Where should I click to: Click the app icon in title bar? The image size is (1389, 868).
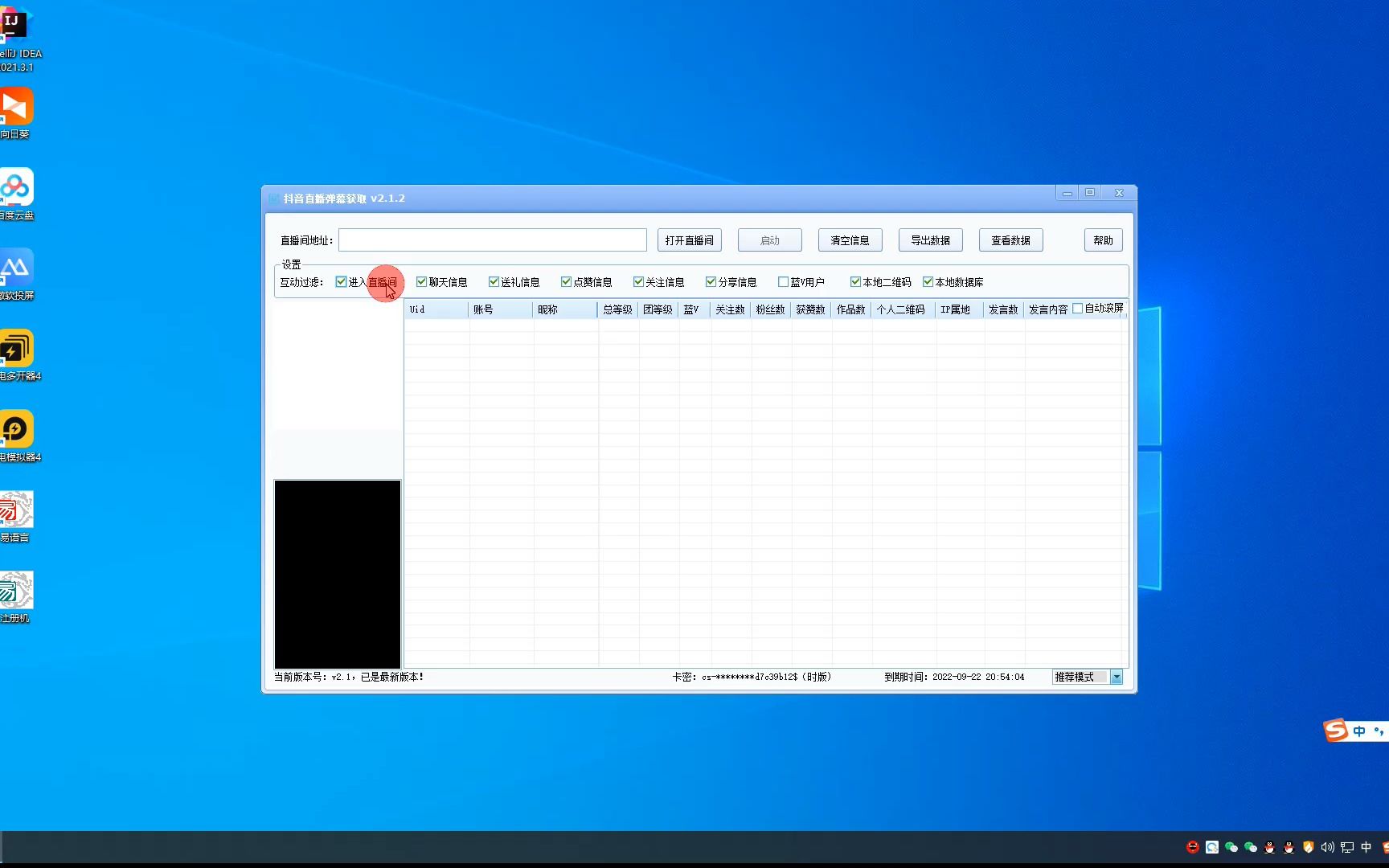[273, 199]
